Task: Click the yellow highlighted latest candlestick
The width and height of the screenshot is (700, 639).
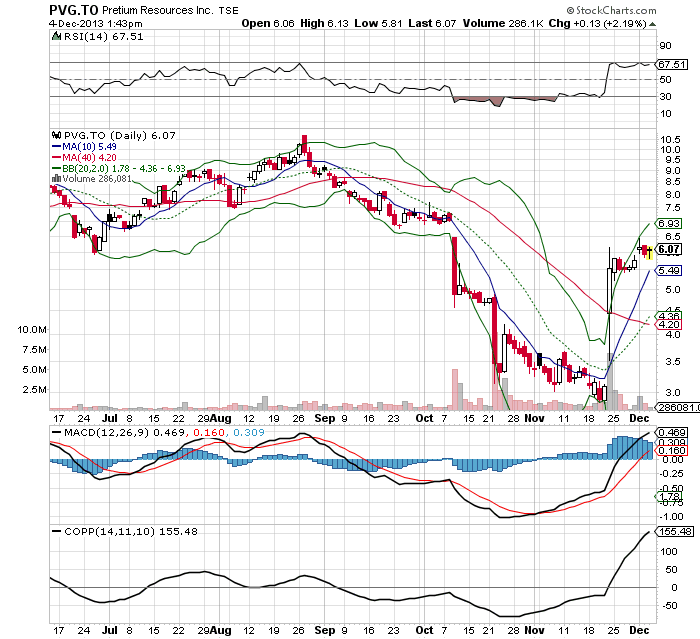Action: [x=649, y=253]
